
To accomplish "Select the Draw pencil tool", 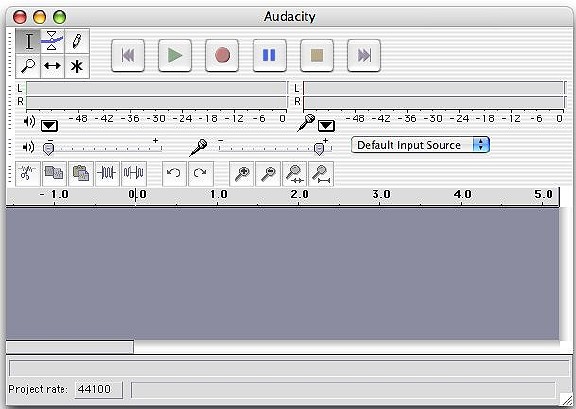I will pyautogui.click(x=77, y=41).
